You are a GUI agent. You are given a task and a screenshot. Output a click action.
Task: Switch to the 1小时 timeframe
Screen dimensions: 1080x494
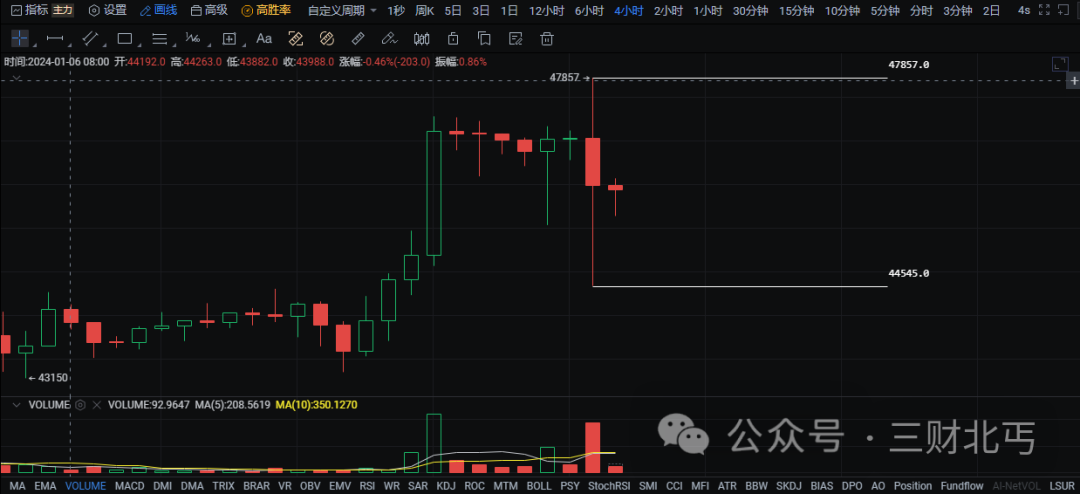(x=709, y=10)
